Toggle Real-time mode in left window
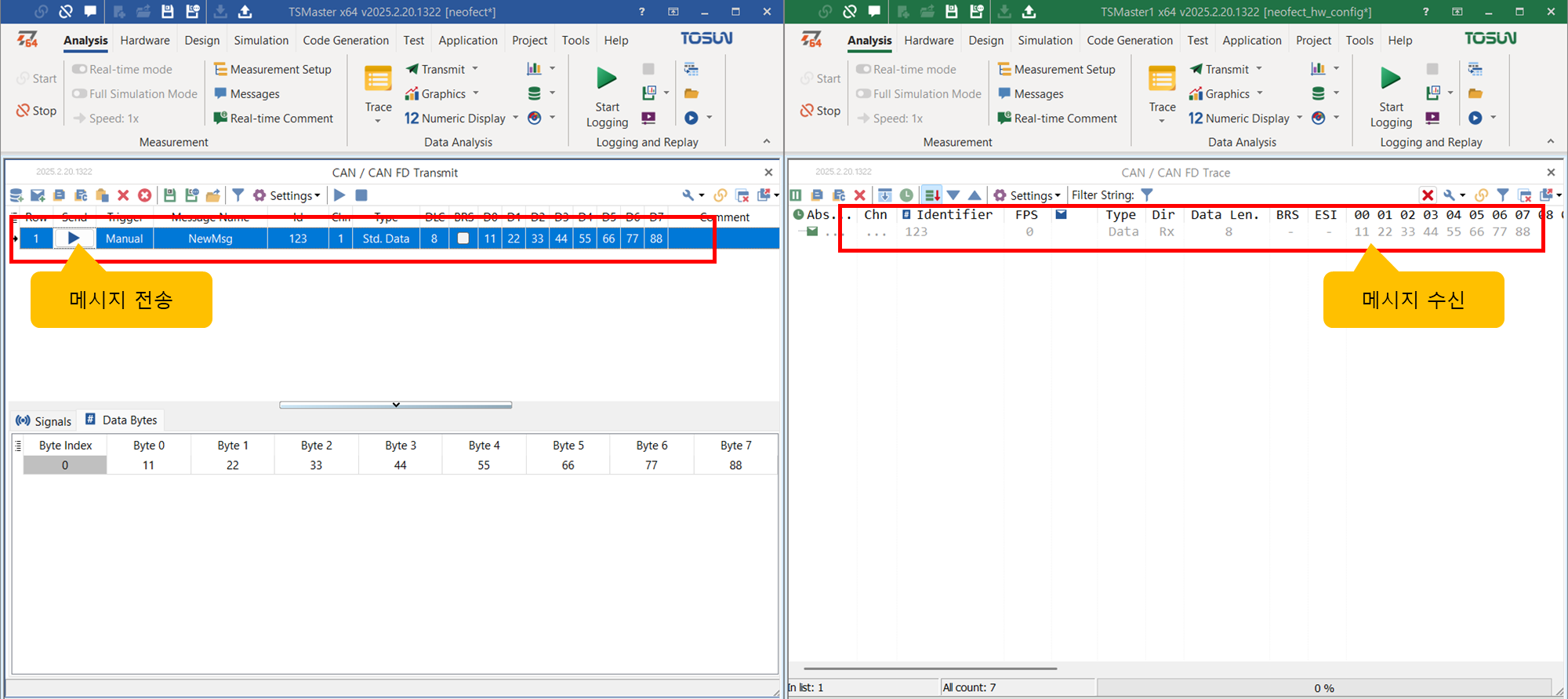The width and height of the screenshot is (1568, 699). tap(122, 69)
